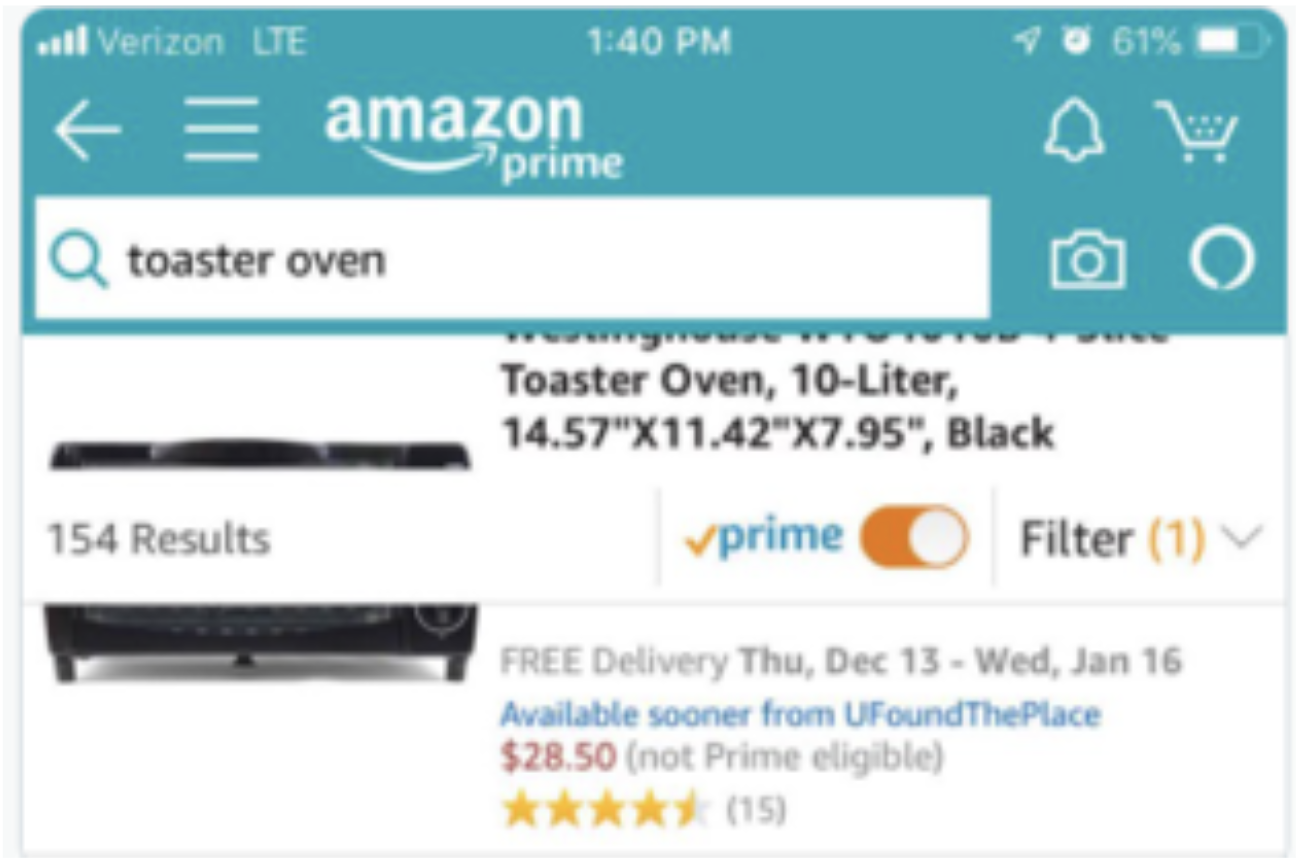Image resolution: width=1298 pixels, height=860 pixels.
Task: Tap the prime label in filter bar
Action: pos(765,539)
